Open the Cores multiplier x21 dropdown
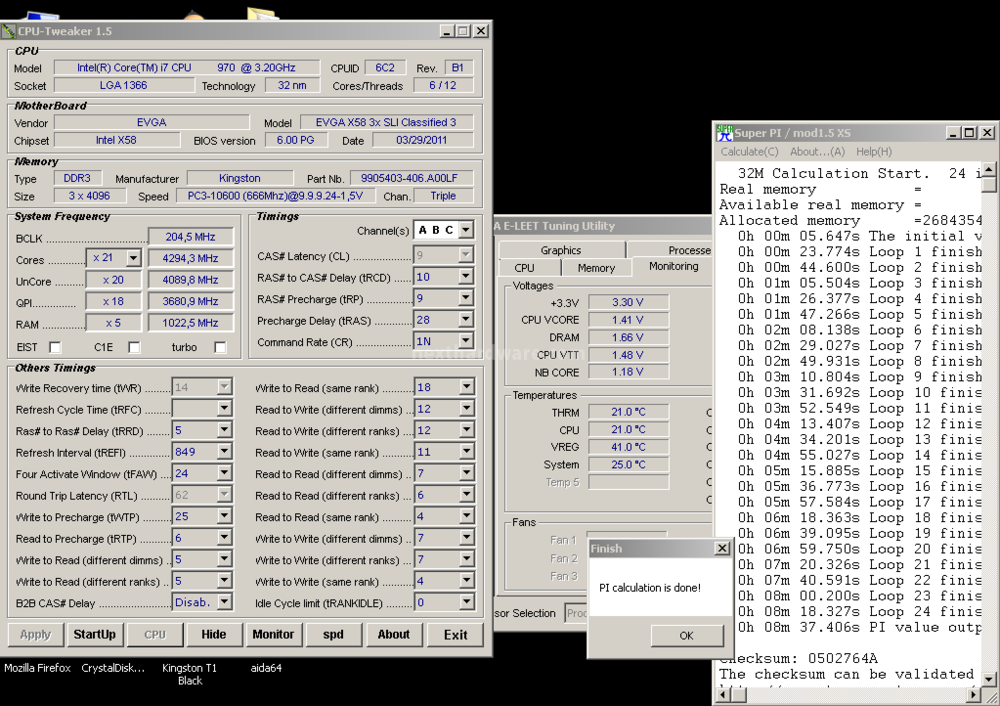 tap(133, 258)
